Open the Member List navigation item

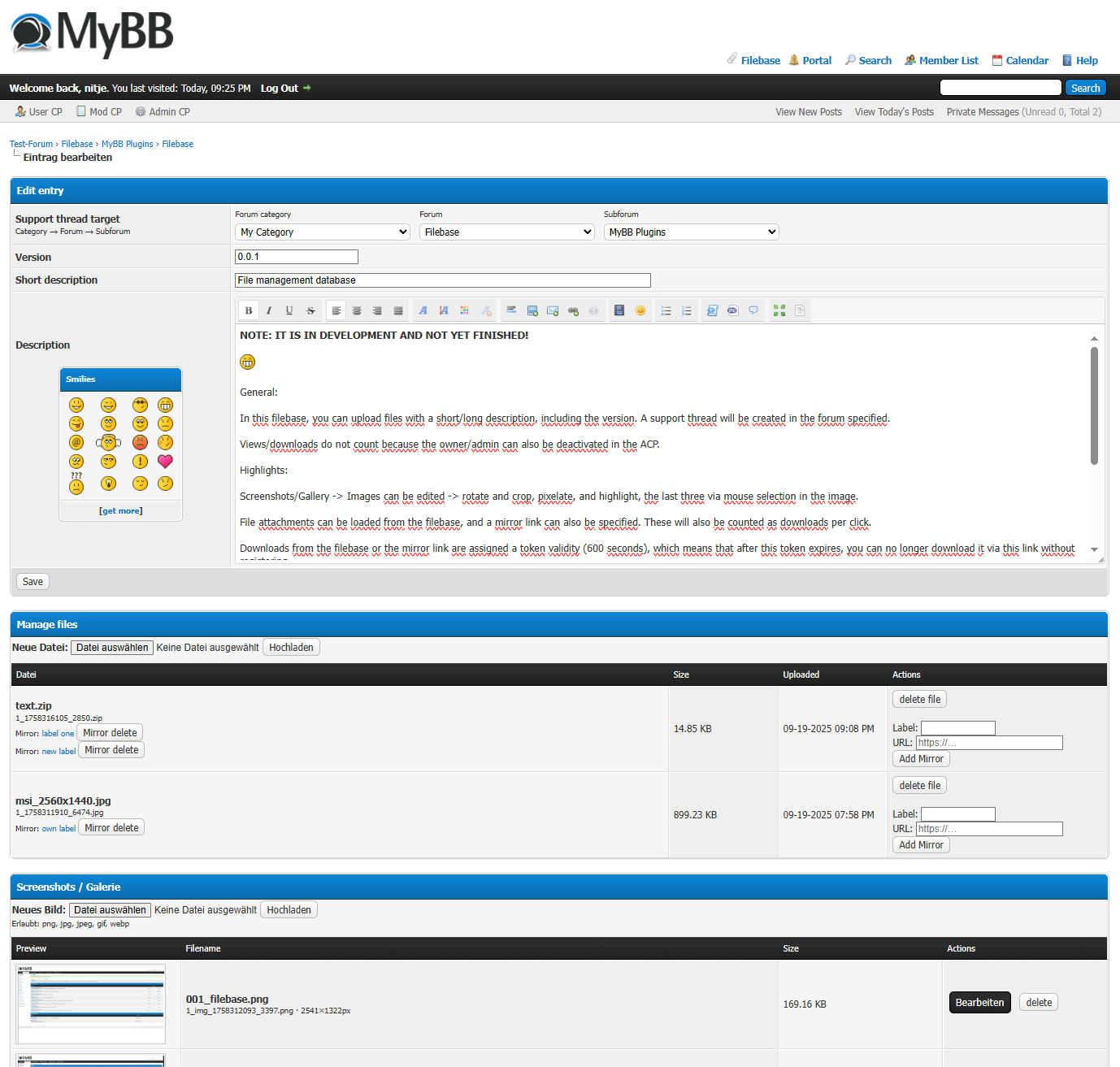coord(941,60)
